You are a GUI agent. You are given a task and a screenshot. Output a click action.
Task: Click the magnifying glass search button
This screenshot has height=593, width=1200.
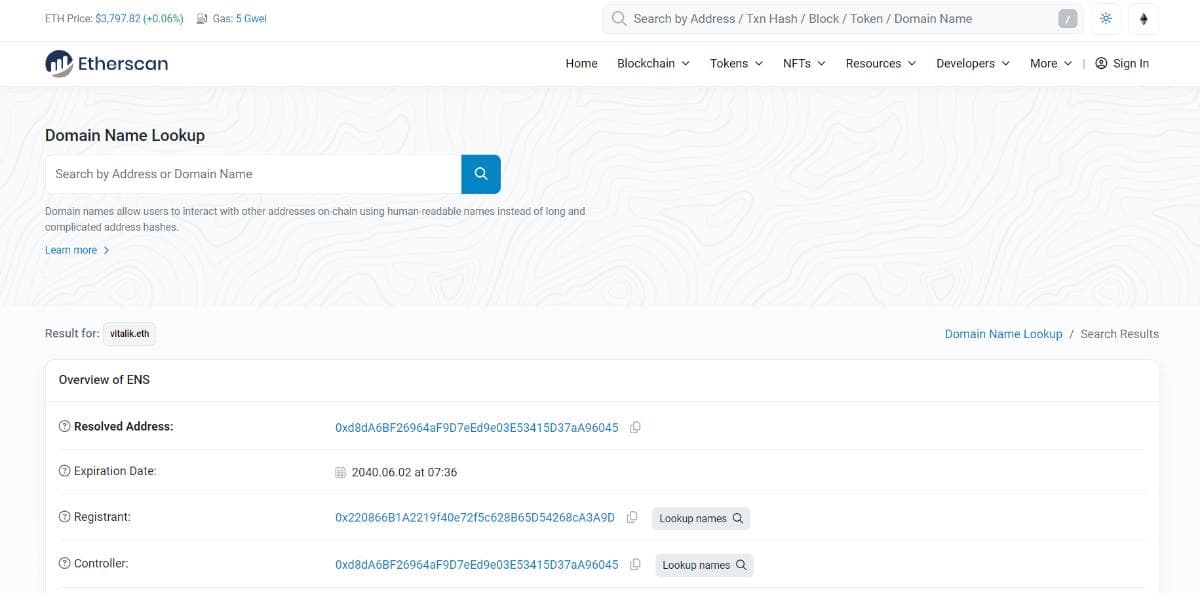(480, 173)
